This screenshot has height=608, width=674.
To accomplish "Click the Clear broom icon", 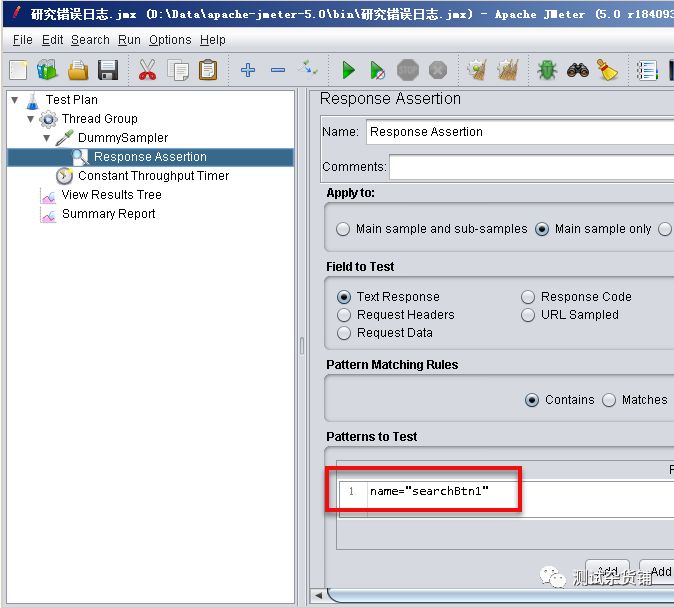I will tap(478, 70).
